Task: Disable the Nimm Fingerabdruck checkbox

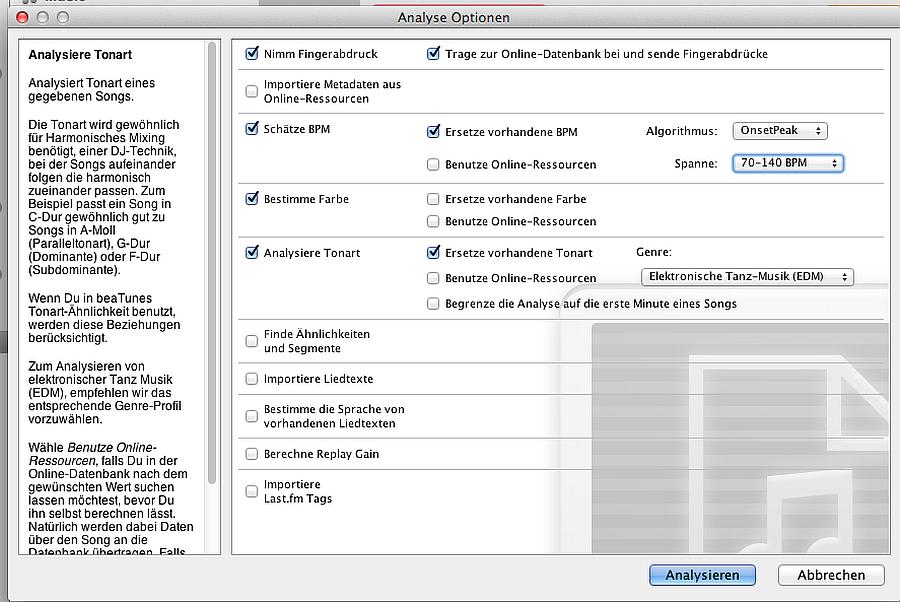Action: 252,54
